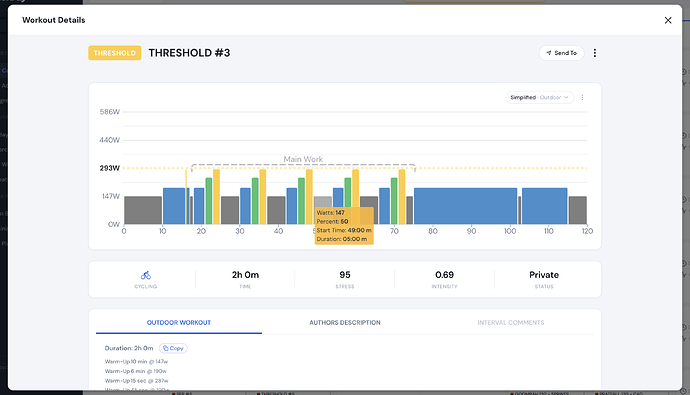Viewport: 690px width, 395px height.
Task: Click the "2h 0m" time value
Action: click(245, 275)
